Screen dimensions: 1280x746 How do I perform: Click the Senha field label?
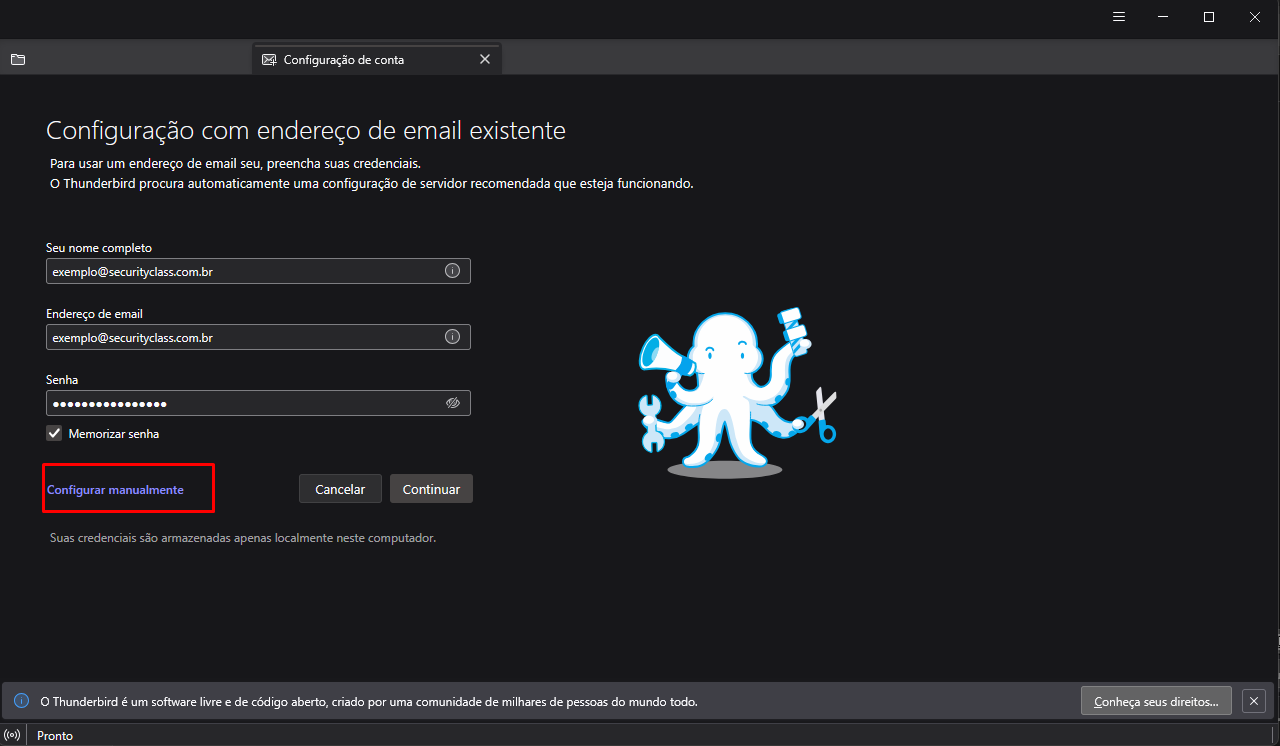pos(62,380)
